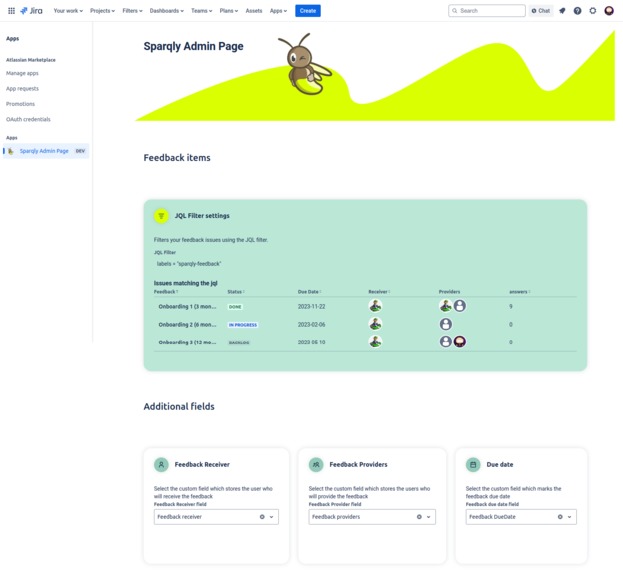Sort table by Due Date column

(x=310, y=292)
